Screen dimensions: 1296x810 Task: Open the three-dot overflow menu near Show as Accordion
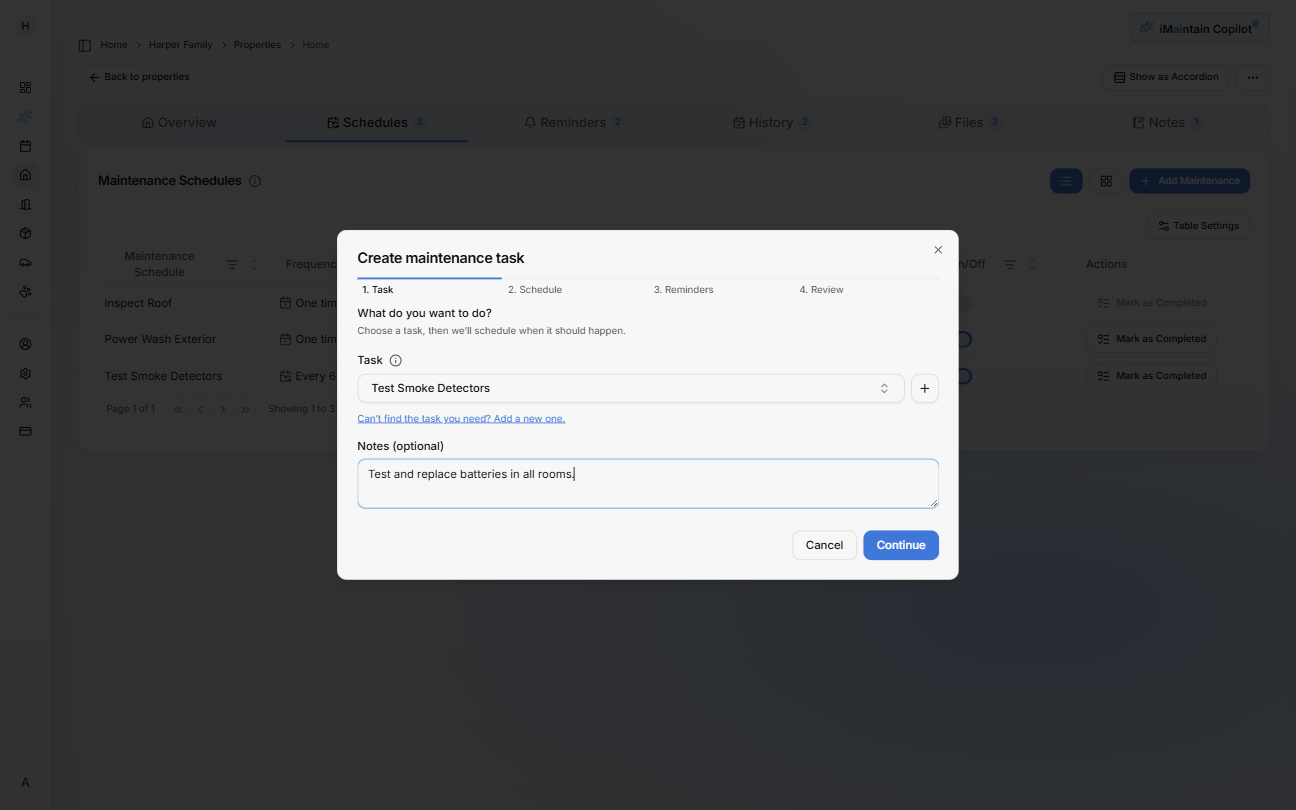point(1252,77)
